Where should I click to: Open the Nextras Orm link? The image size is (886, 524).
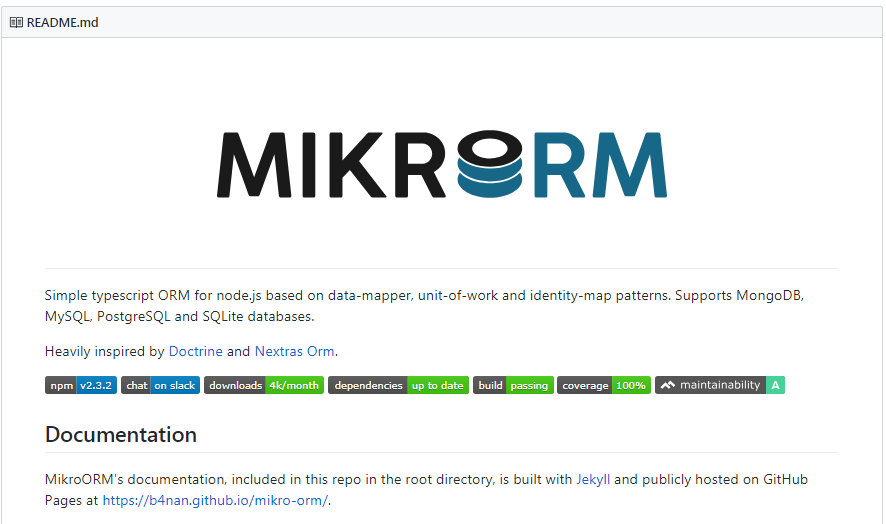pos(294,352)
